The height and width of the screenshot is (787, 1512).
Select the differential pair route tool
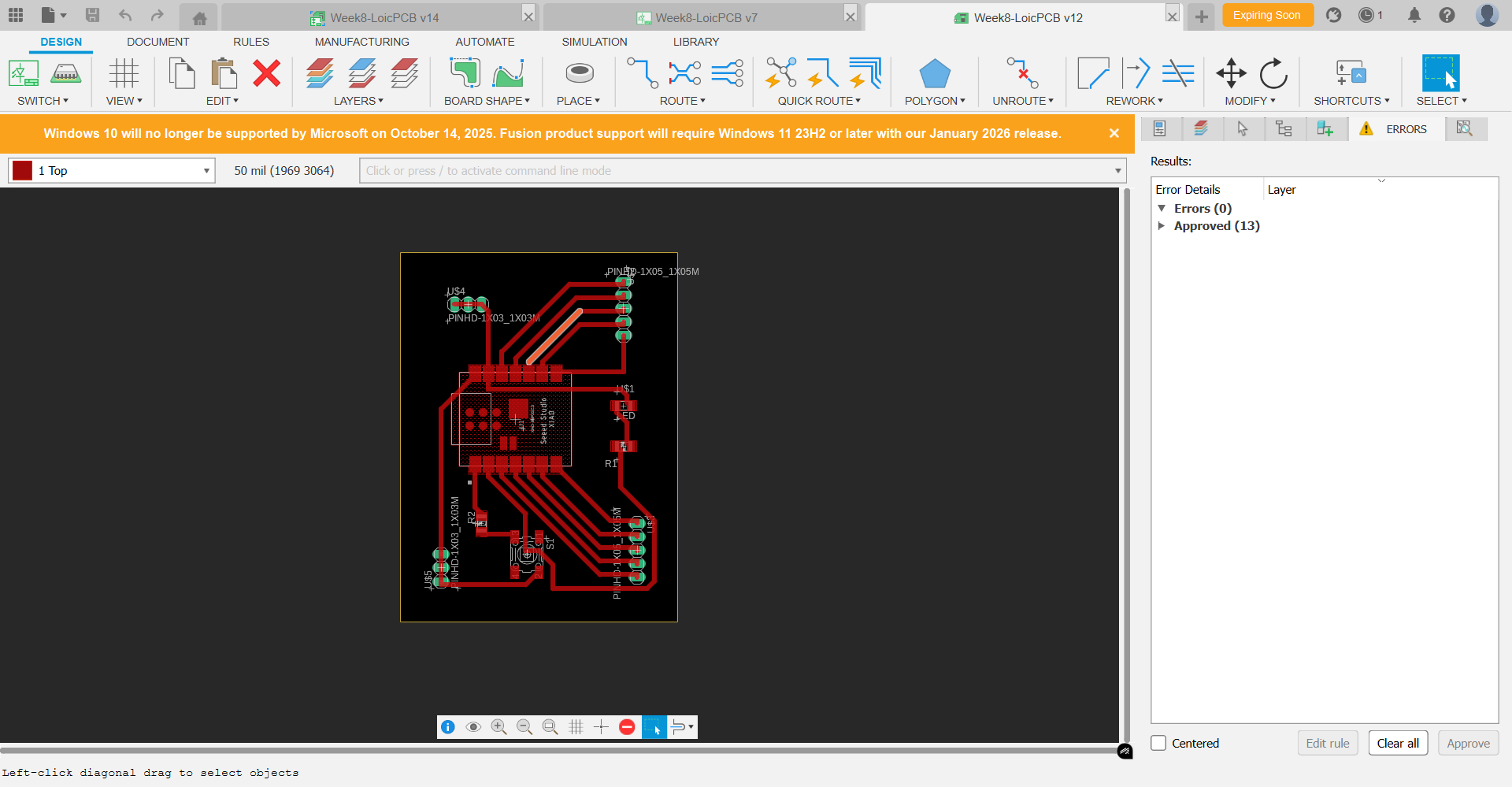tap(684, 73)
